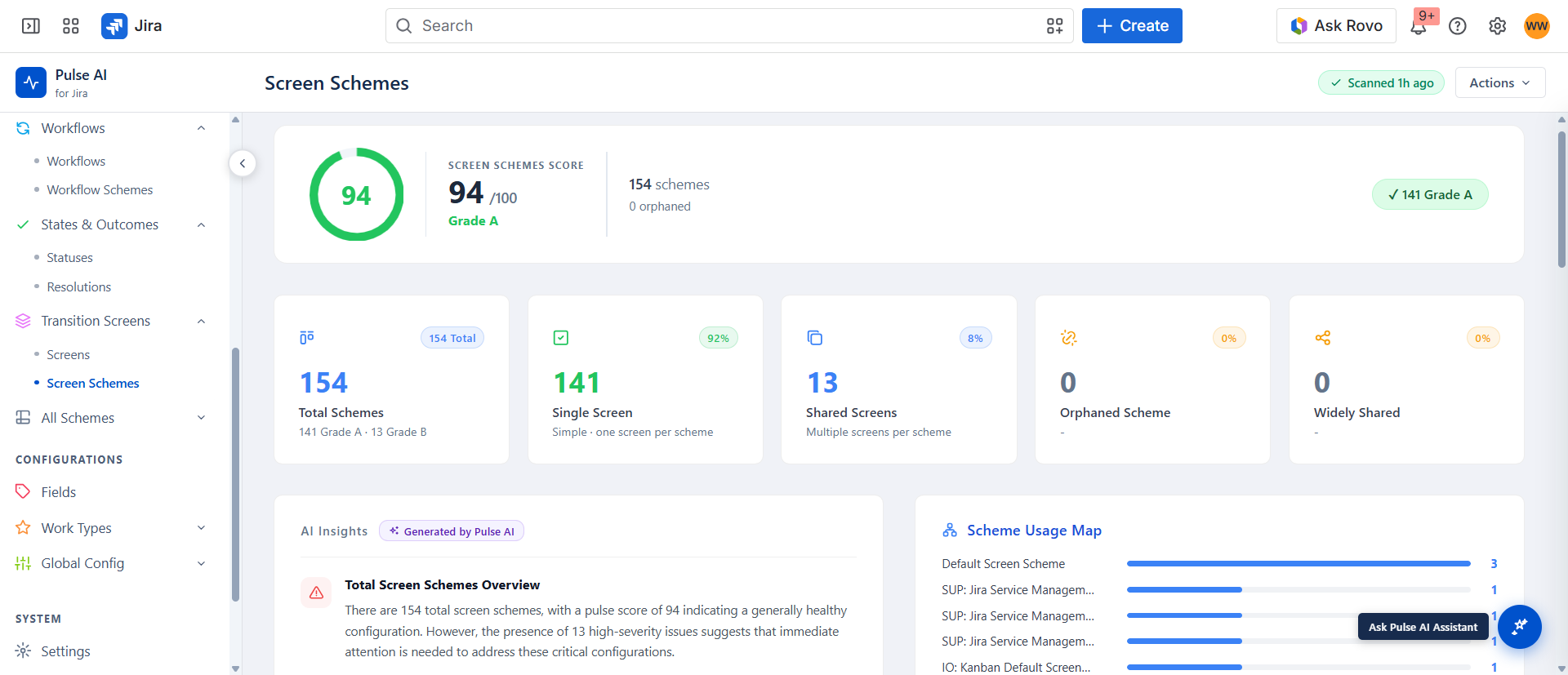Image resolution: width=1568 pixels, height=675 pixels.
Task: Click the 141 Grade A badge
Action: [1430, 194]
